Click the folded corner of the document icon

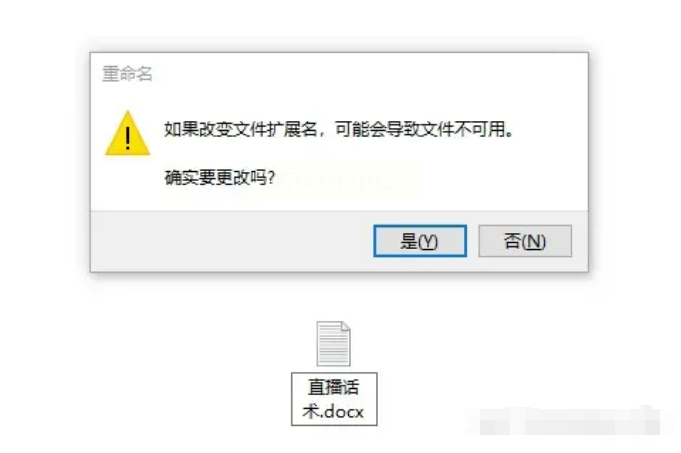coord(346,326)
